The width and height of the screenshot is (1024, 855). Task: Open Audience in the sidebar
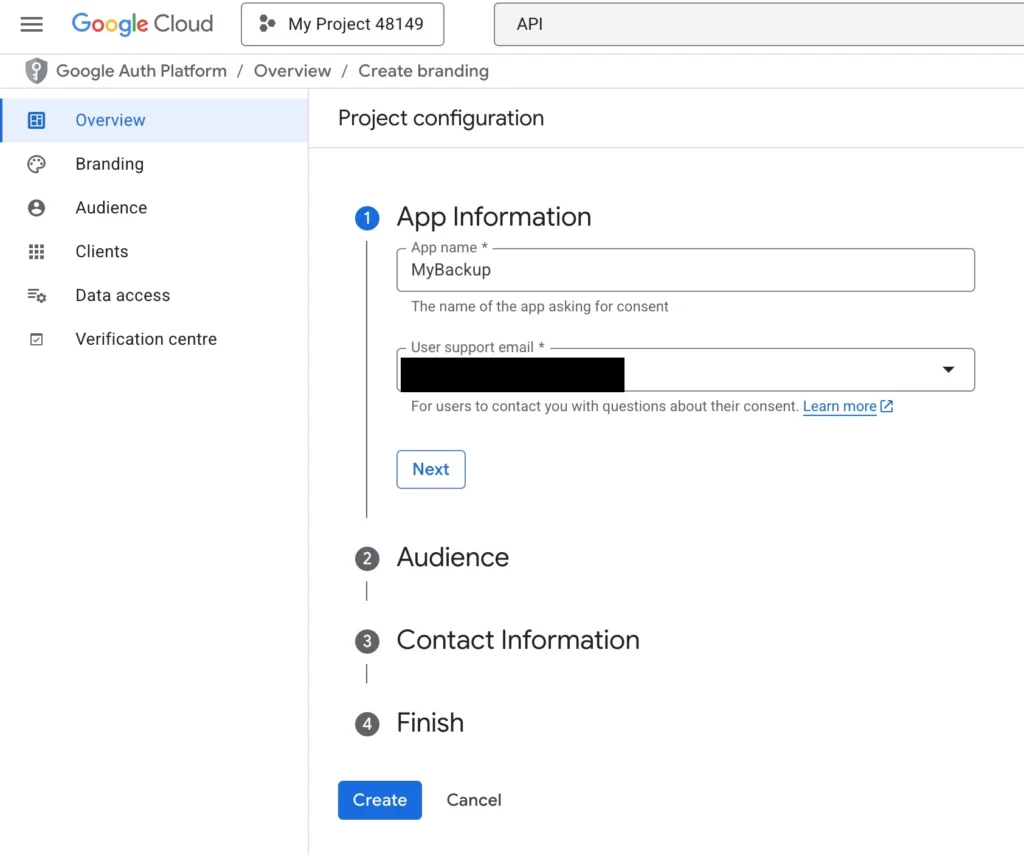coord(154,208)
